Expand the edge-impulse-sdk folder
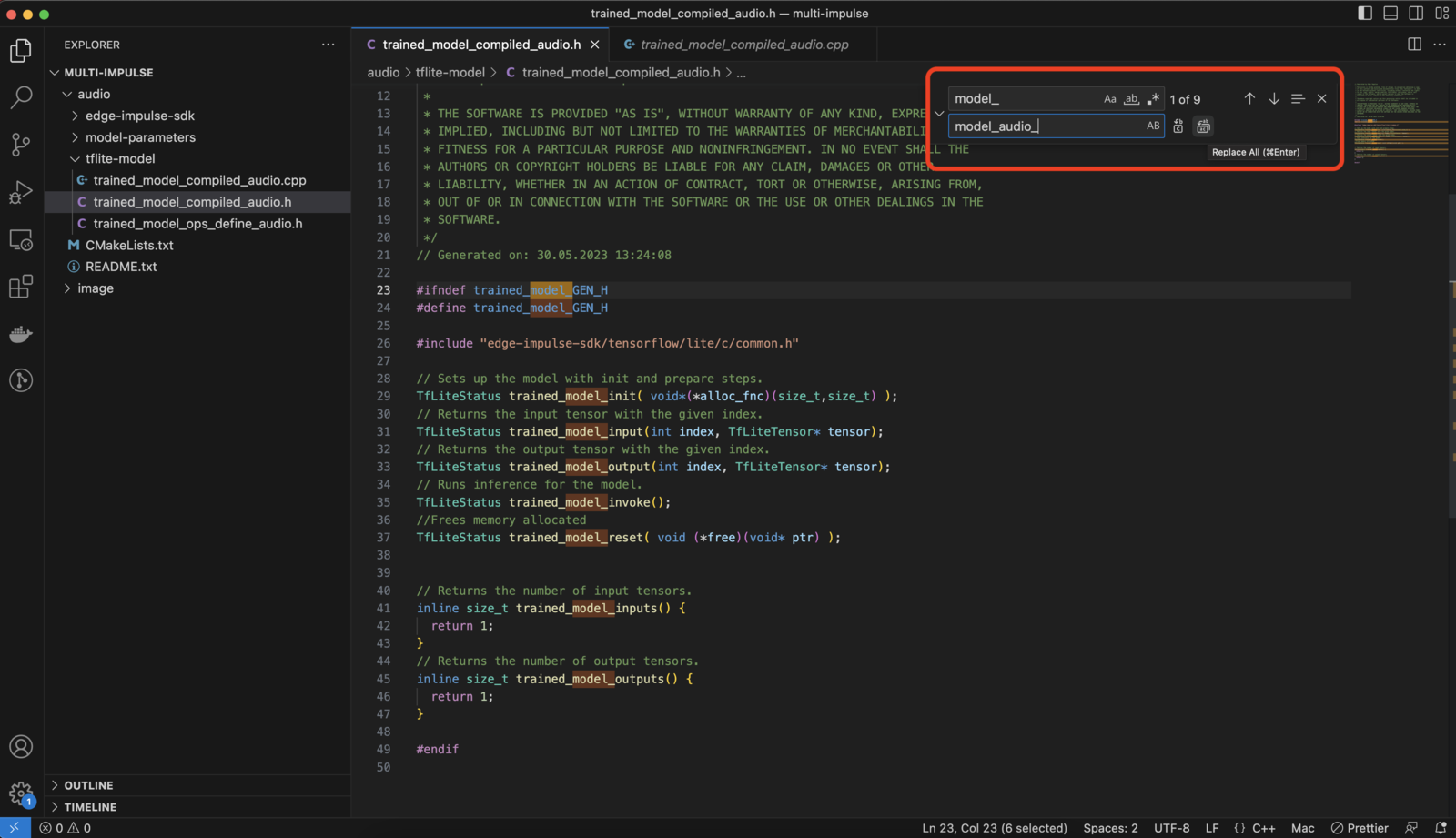This screenshot has height=838, width=1456. point(139,116)
